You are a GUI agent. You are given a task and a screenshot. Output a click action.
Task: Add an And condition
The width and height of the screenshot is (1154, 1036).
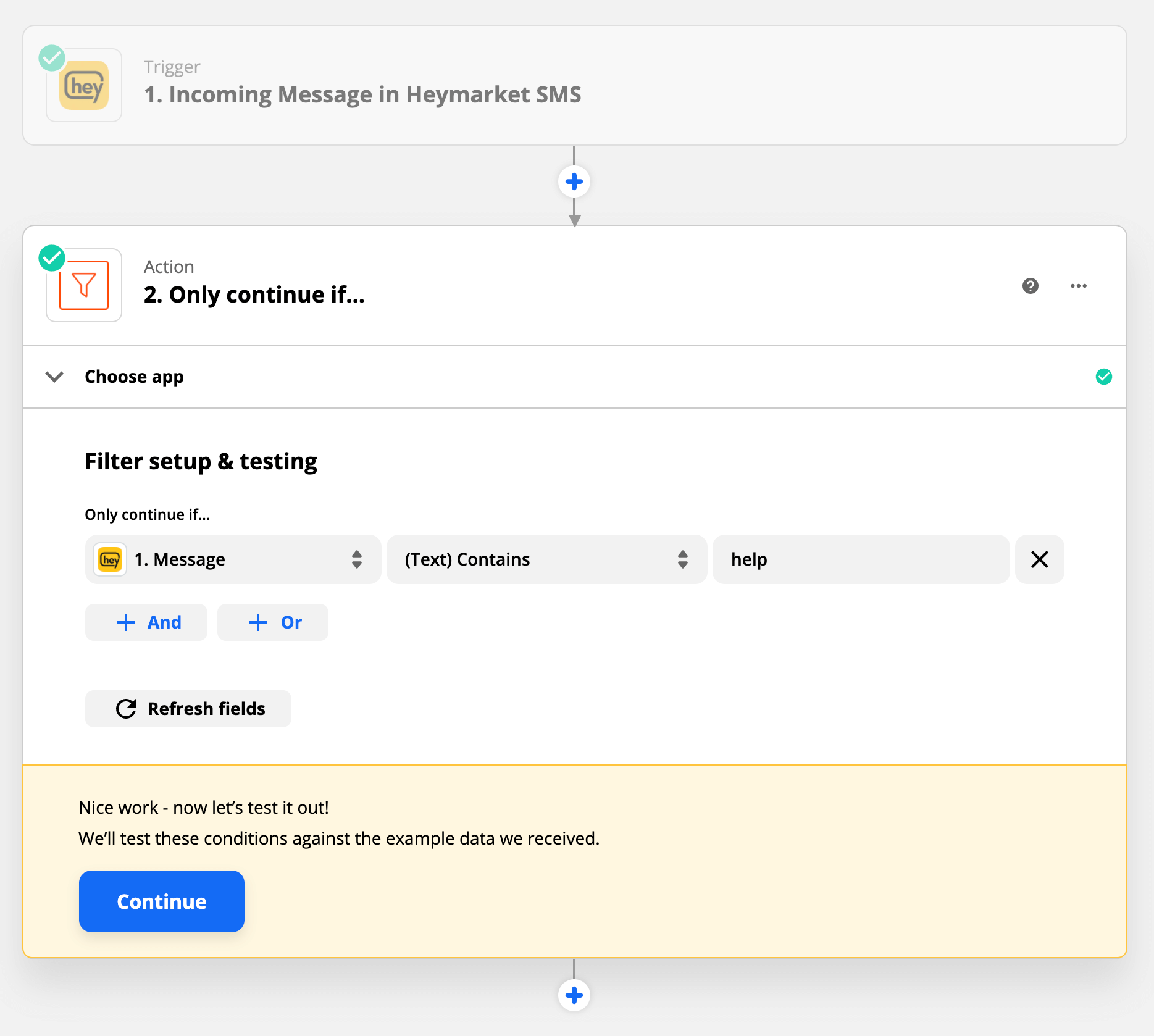[x=146, y=622]
